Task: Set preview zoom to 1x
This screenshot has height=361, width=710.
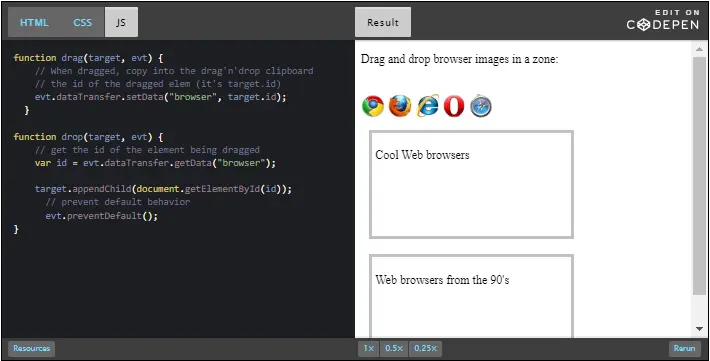Action: [369, 348]
